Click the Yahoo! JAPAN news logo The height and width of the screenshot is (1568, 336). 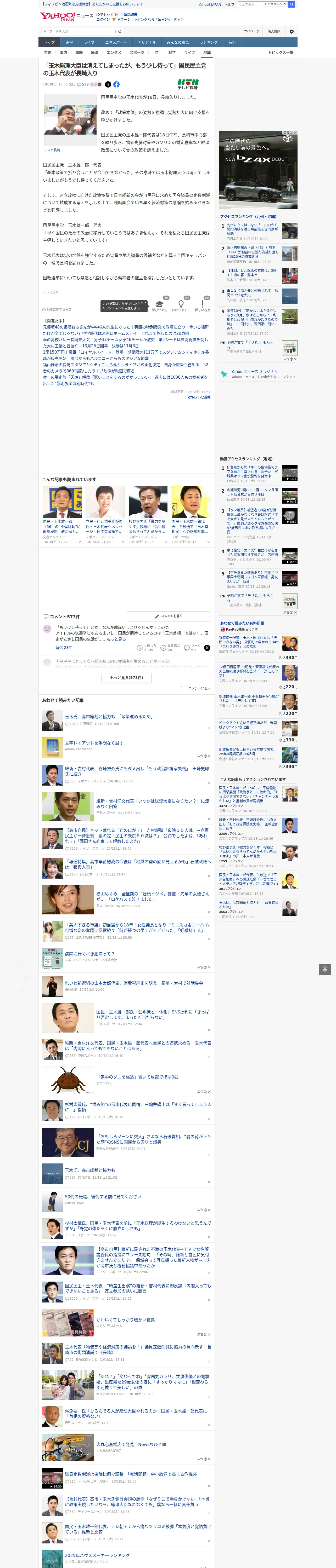point(66,16)
